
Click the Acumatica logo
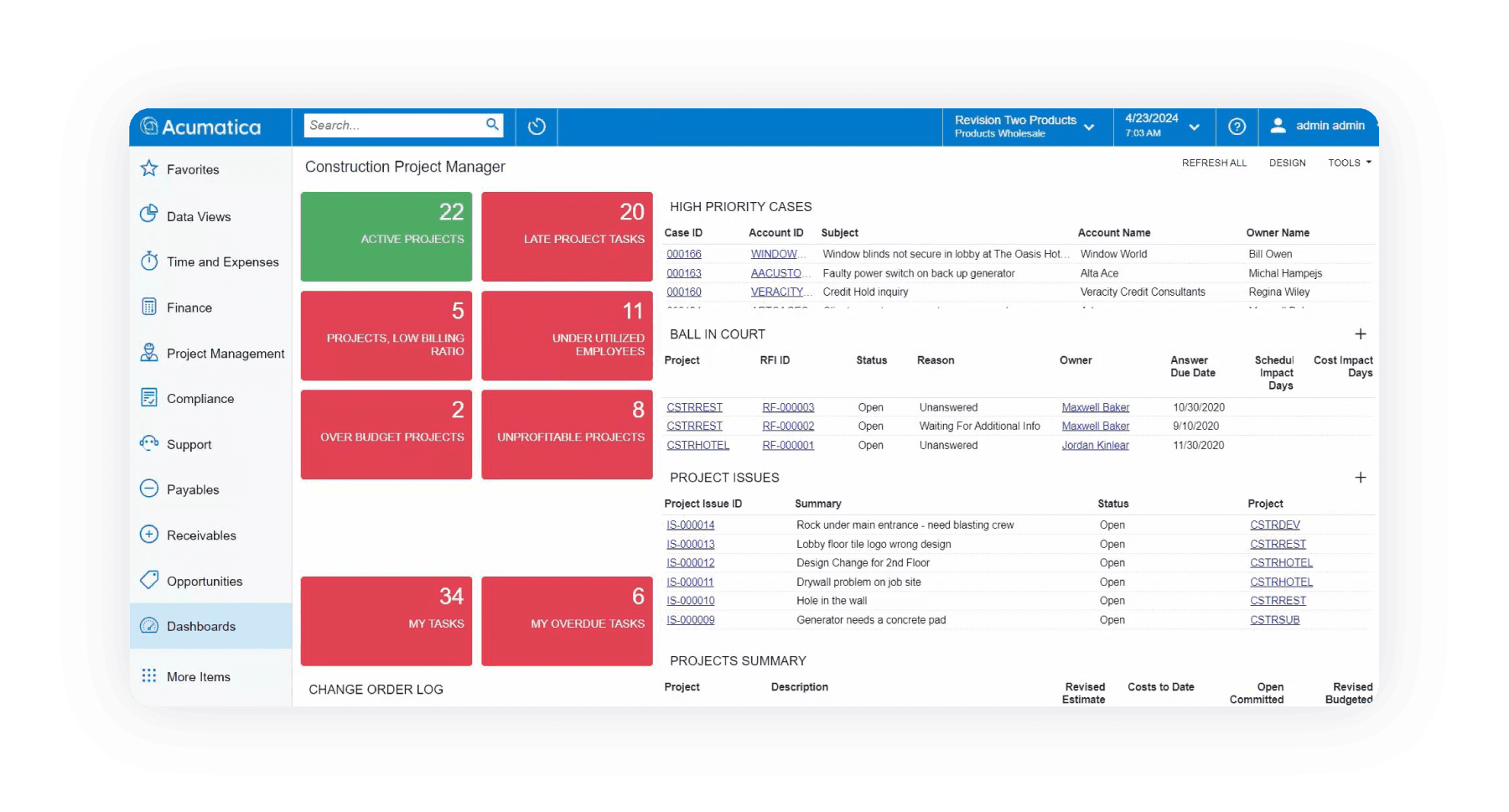point(201,127)
